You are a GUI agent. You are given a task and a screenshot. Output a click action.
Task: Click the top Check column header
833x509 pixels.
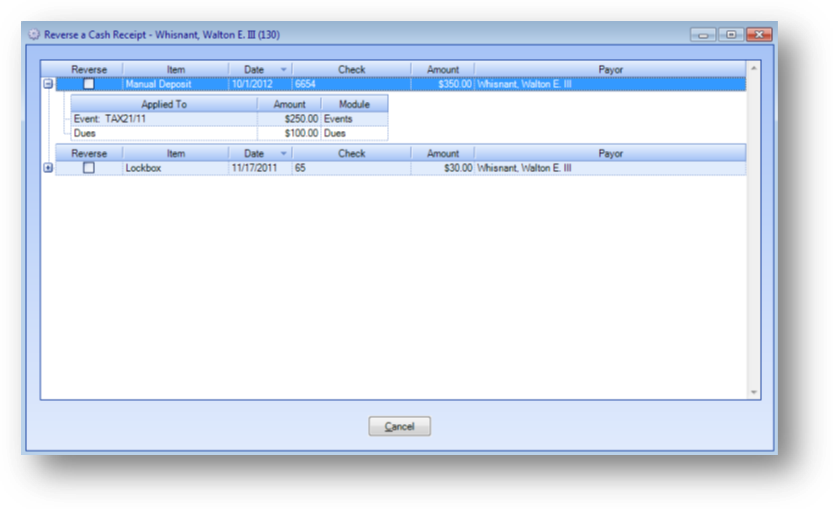pyautogui.click(x=351, y=70)
